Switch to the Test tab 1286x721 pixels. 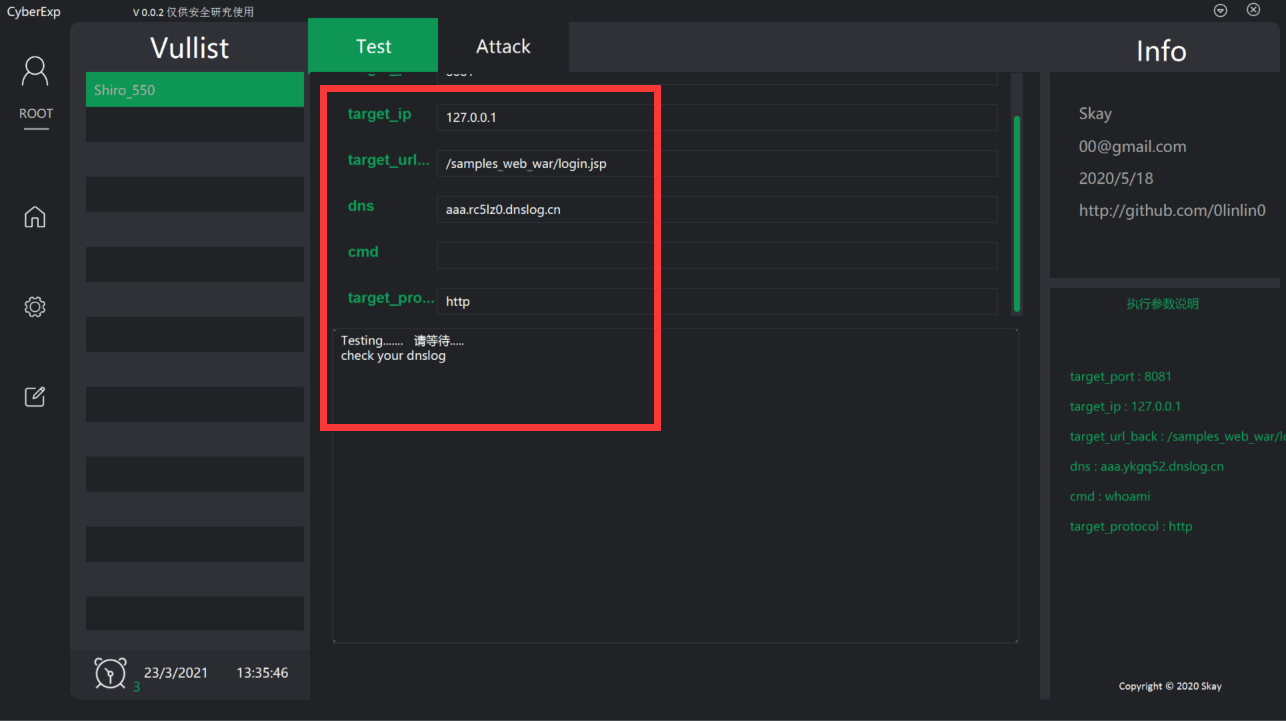[x=373, y=46]
